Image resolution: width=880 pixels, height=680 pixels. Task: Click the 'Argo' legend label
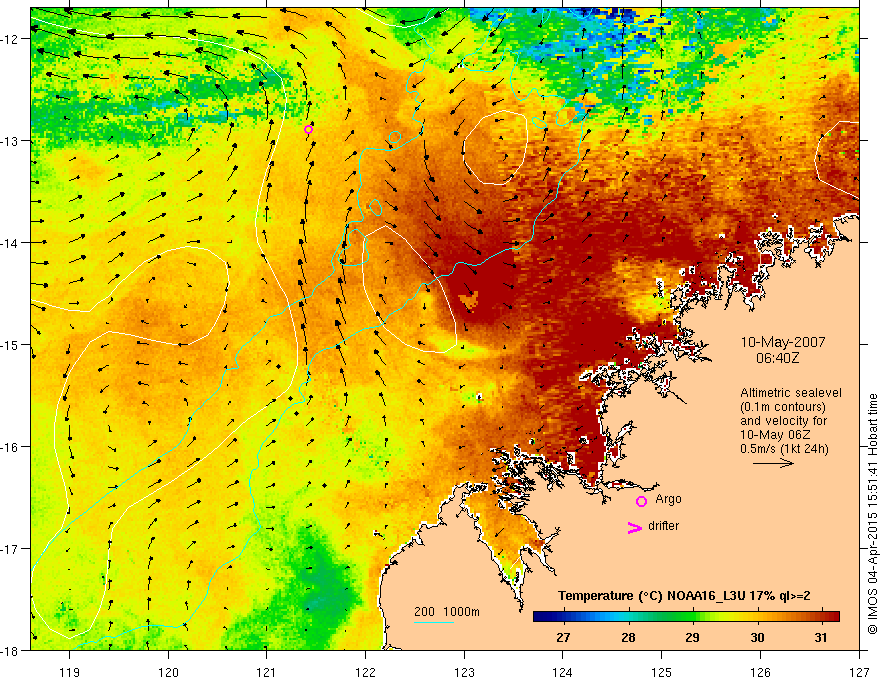click(668, 499)
